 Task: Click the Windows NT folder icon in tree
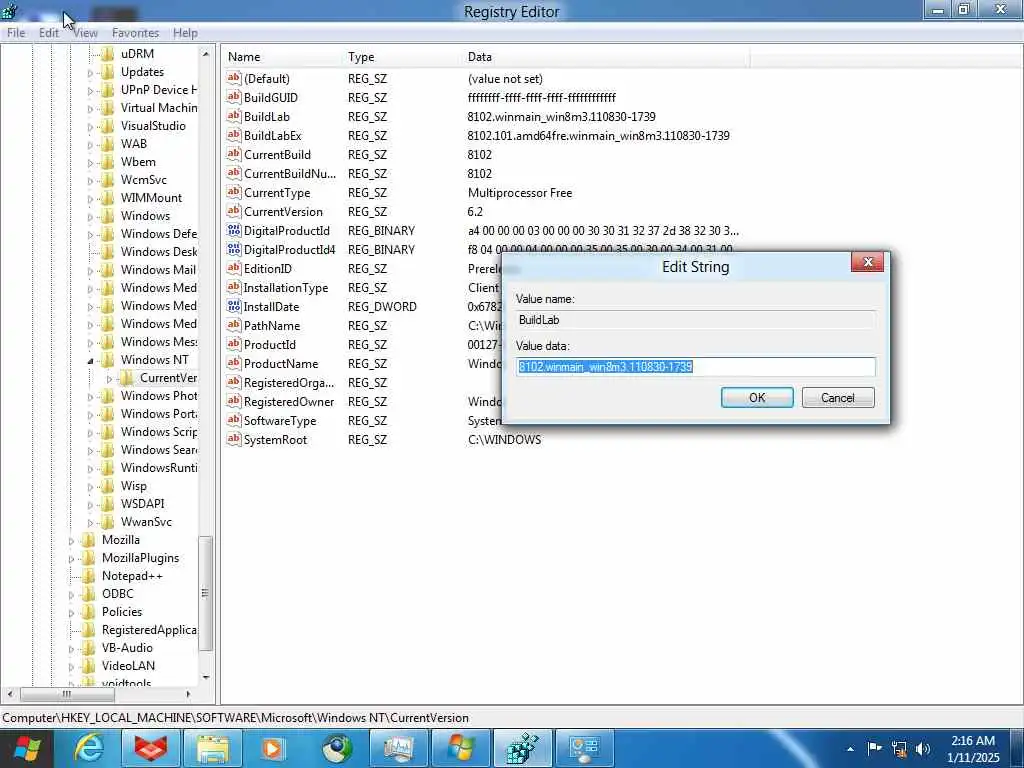[108, 360]
